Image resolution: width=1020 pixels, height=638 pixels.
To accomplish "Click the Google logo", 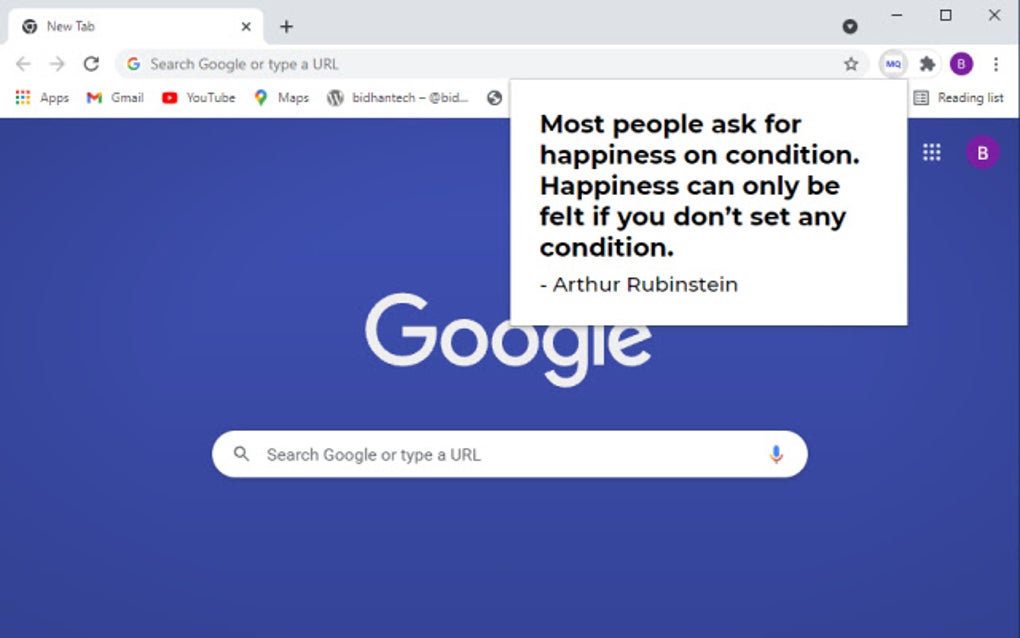I will (x=508, y=339).
